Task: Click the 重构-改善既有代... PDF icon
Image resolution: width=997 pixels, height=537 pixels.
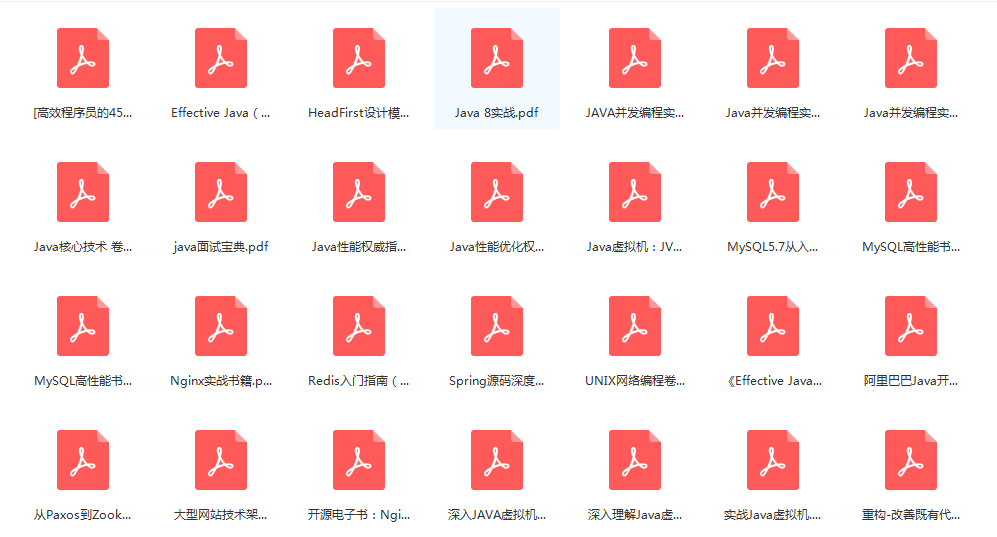Action: pyautogui.click(x=911, y=460)
